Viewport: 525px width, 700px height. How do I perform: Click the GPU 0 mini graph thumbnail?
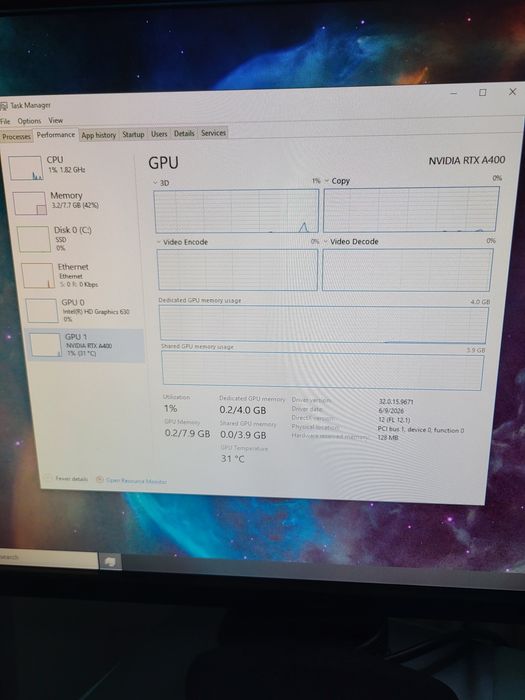[42, 311]
